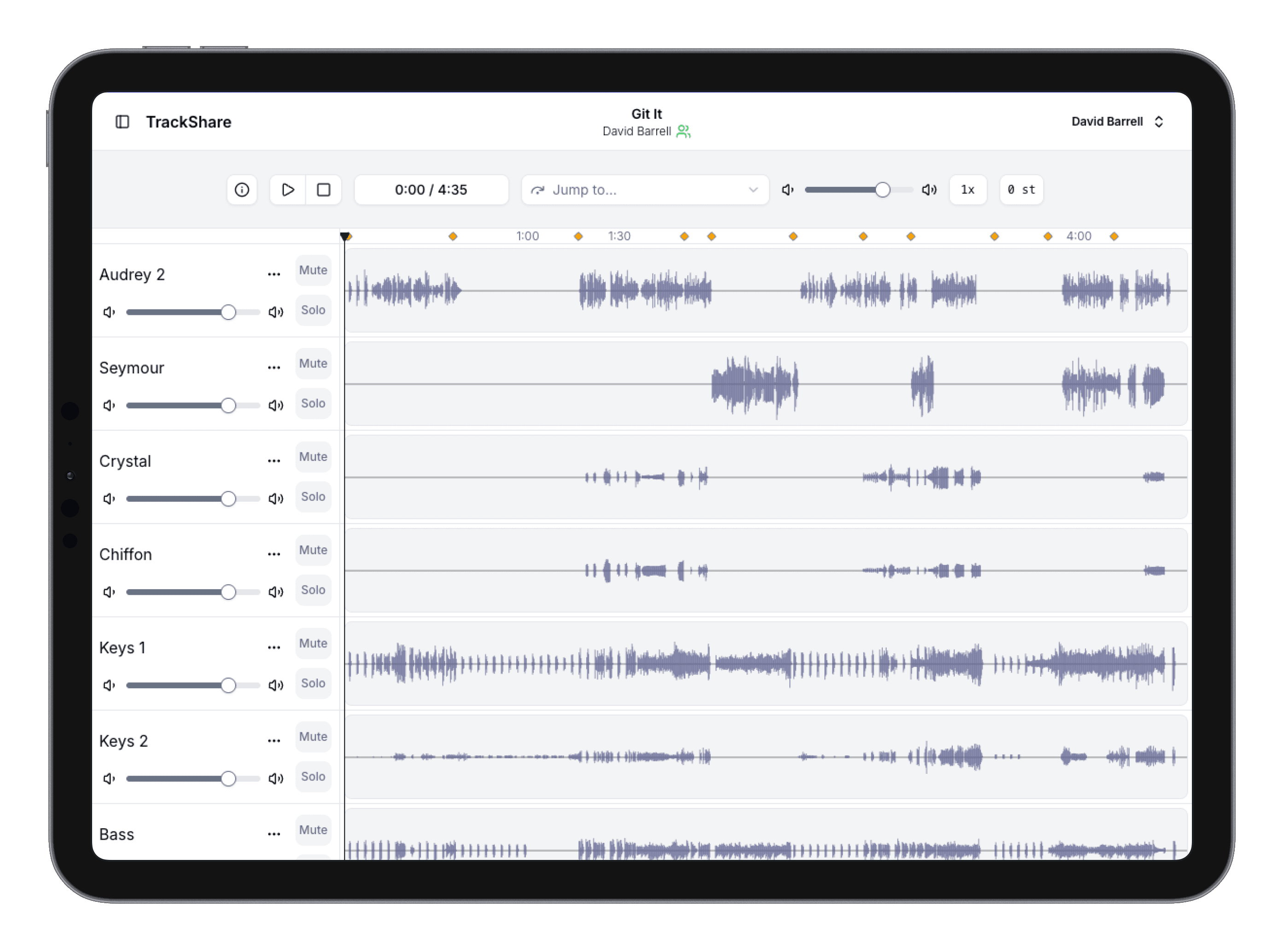Click the minimum volume speaker icon
Viewport: 1284px width, 952px height.
pos(788,190)
